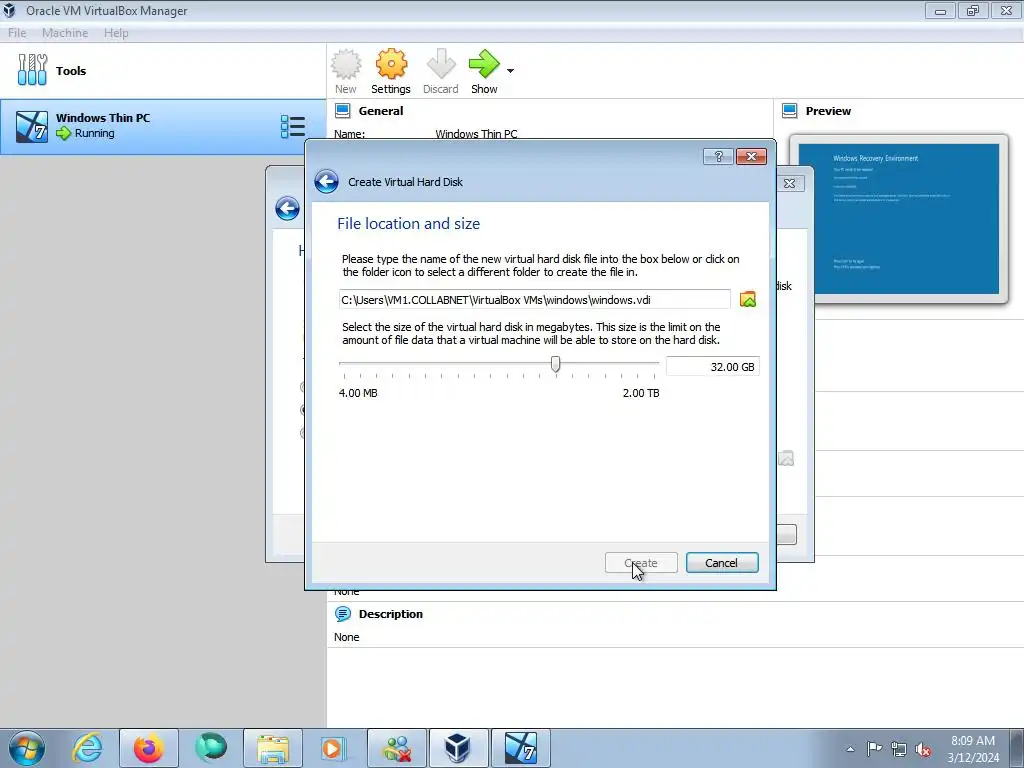Launch Firefox from taskbar
The width and height of the screenshot is (1024, 768).
click(149, 748)
